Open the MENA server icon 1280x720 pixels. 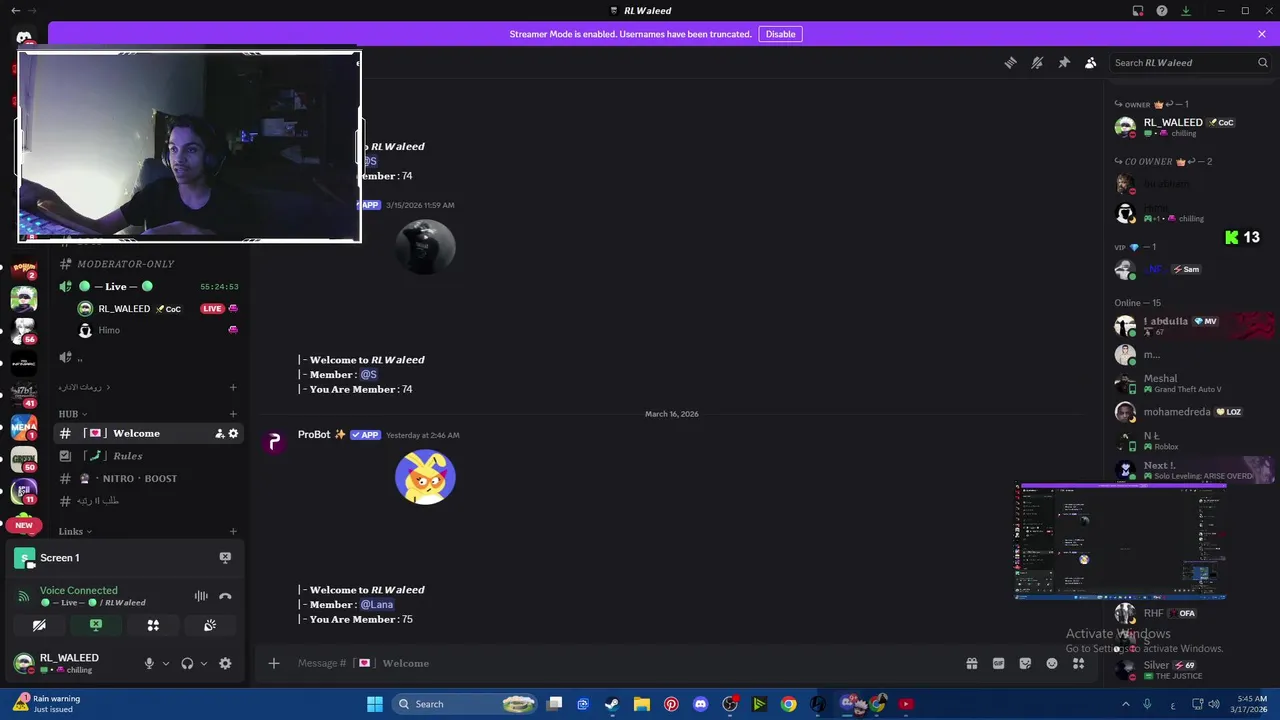click(24, 427)
